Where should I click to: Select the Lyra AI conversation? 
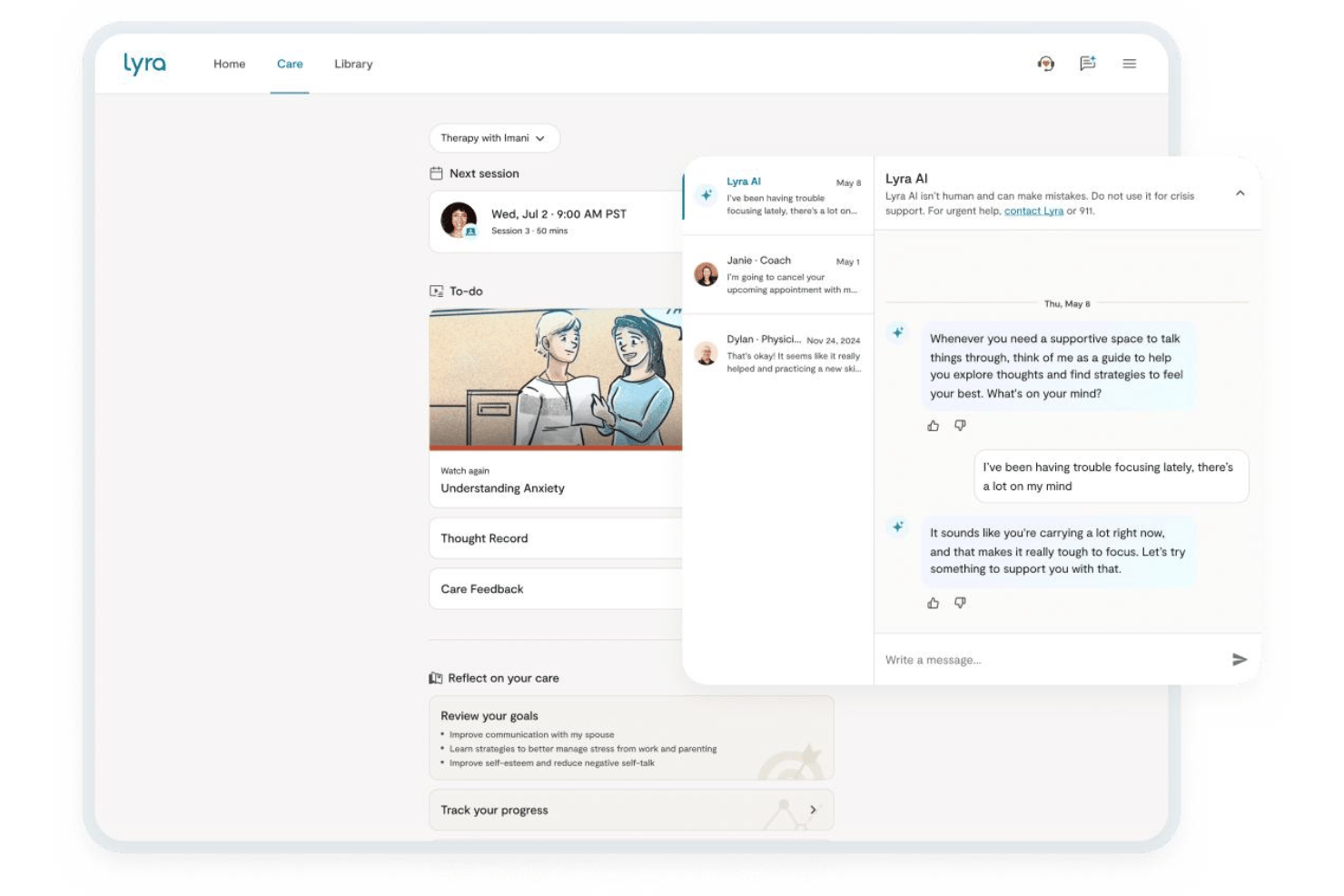click(x=778, y=196)
